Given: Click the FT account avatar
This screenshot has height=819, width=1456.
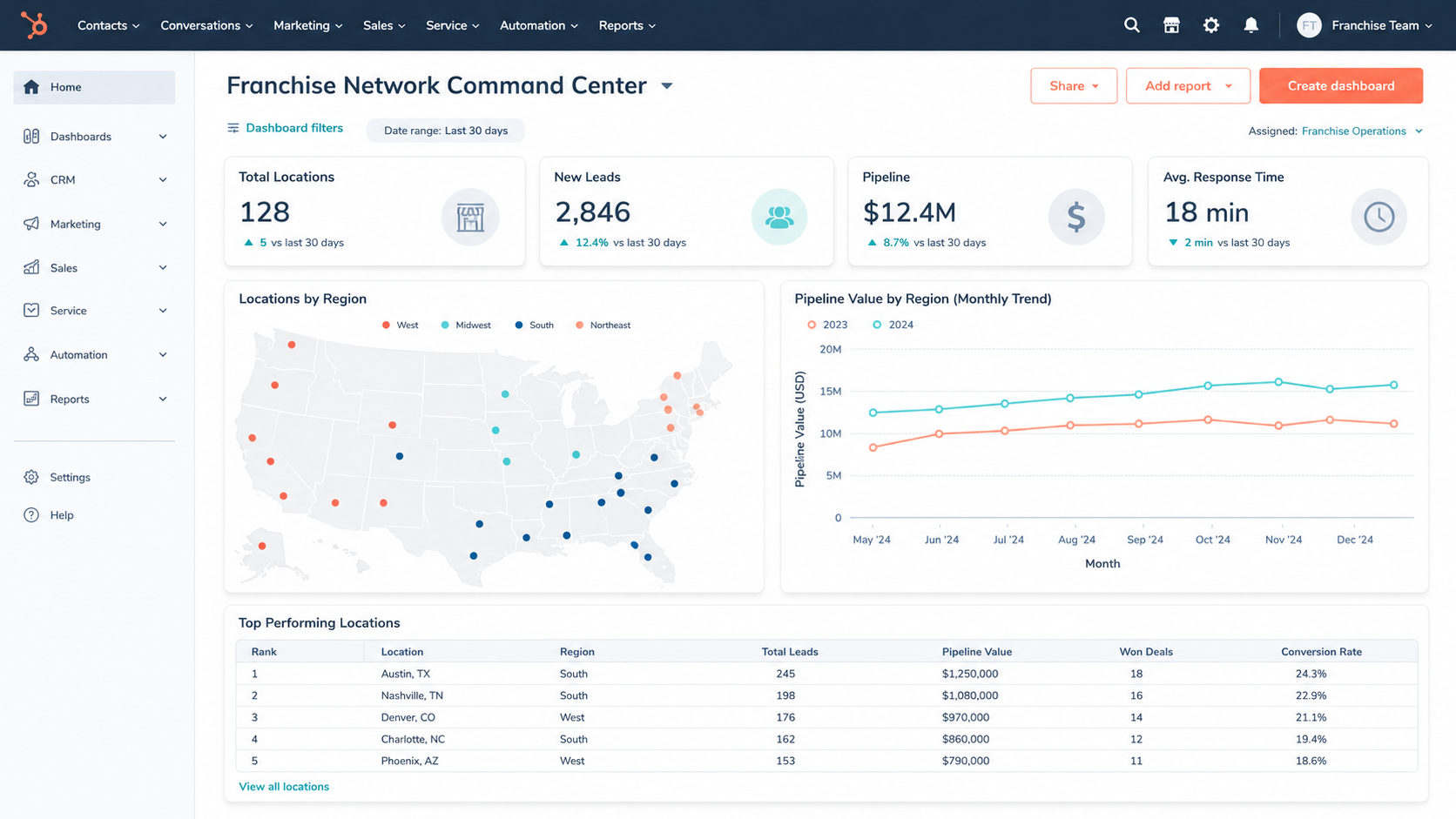Looking at the screenshot, I should click(x=1309, y=25).
